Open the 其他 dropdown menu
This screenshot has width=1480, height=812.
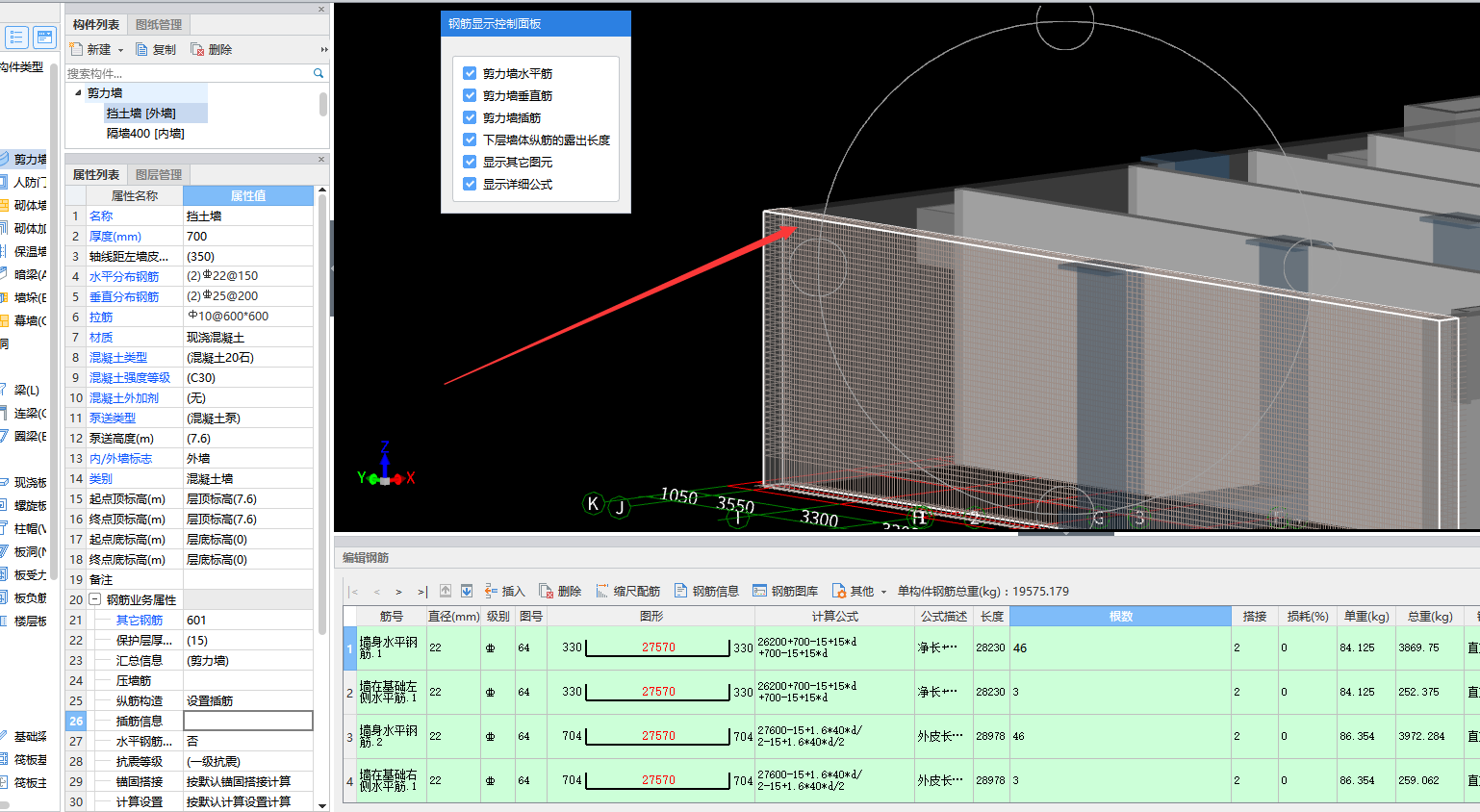(x=859, y=591)
